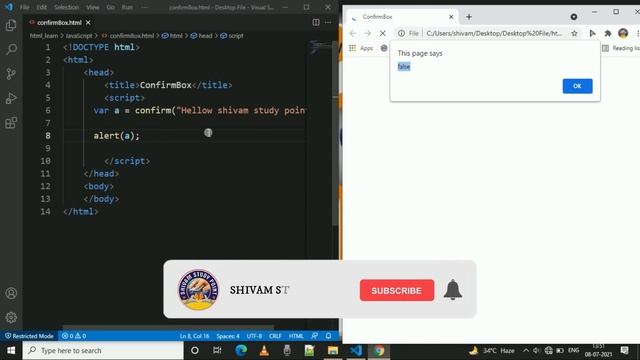Open problems errors and warnings indicator

[x=74, y=336]
